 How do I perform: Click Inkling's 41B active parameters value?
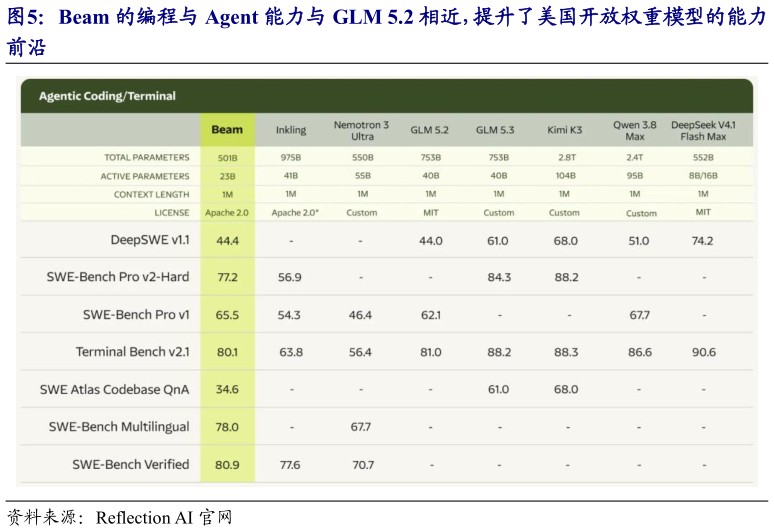(x=291, y=176)
